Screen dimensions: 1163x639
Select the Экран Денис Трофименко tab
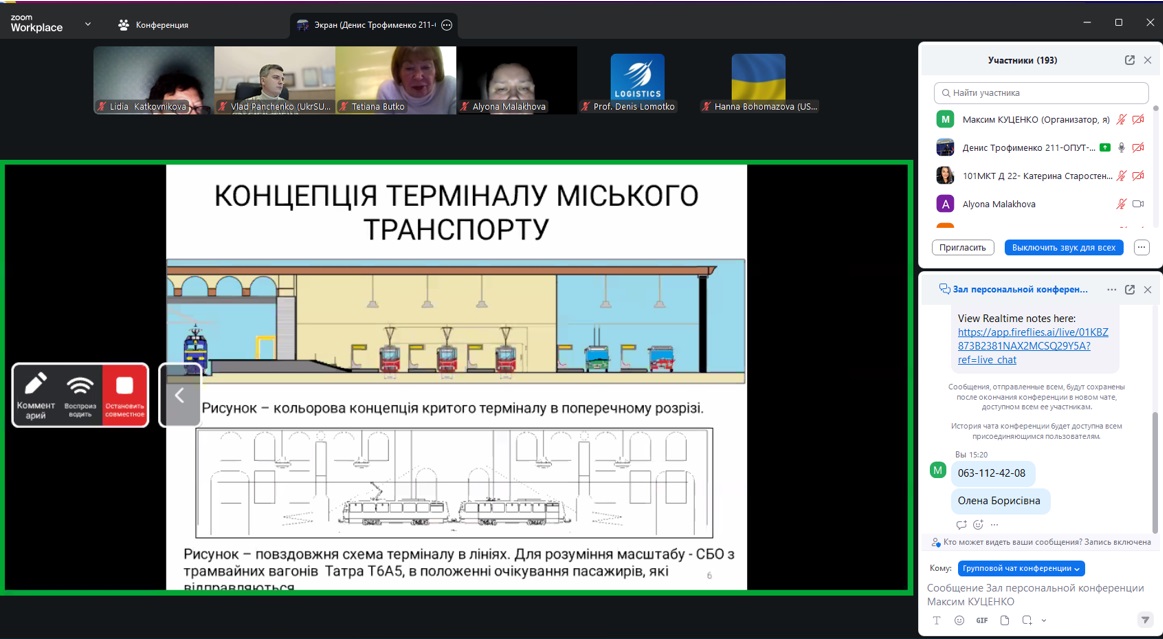coord(365,25)
